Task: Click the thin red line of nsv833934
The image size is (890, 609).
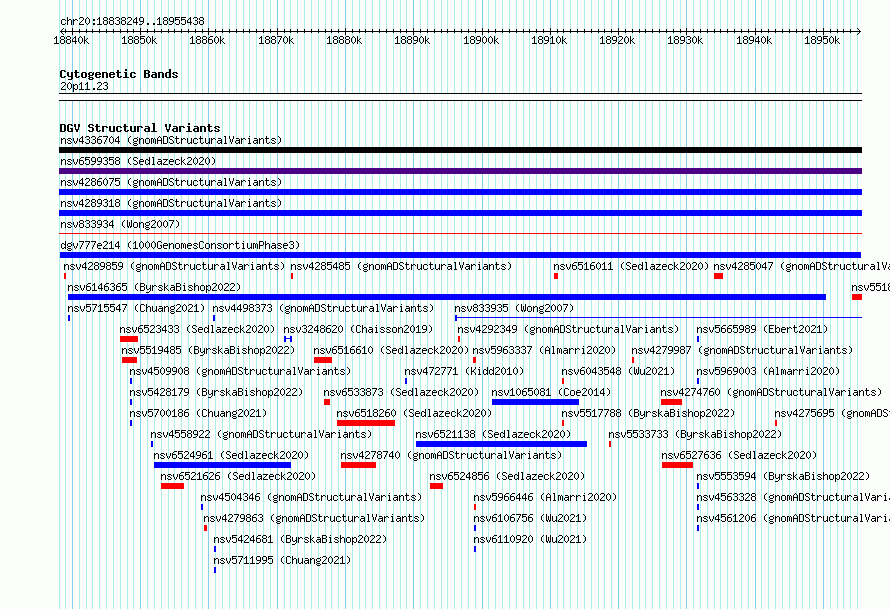Action: [x=460, y=233]
